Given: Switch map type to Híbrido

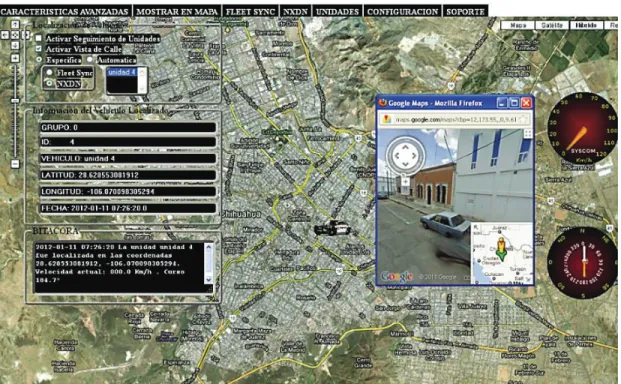Looking at the screenshot, I should (586, 25).
